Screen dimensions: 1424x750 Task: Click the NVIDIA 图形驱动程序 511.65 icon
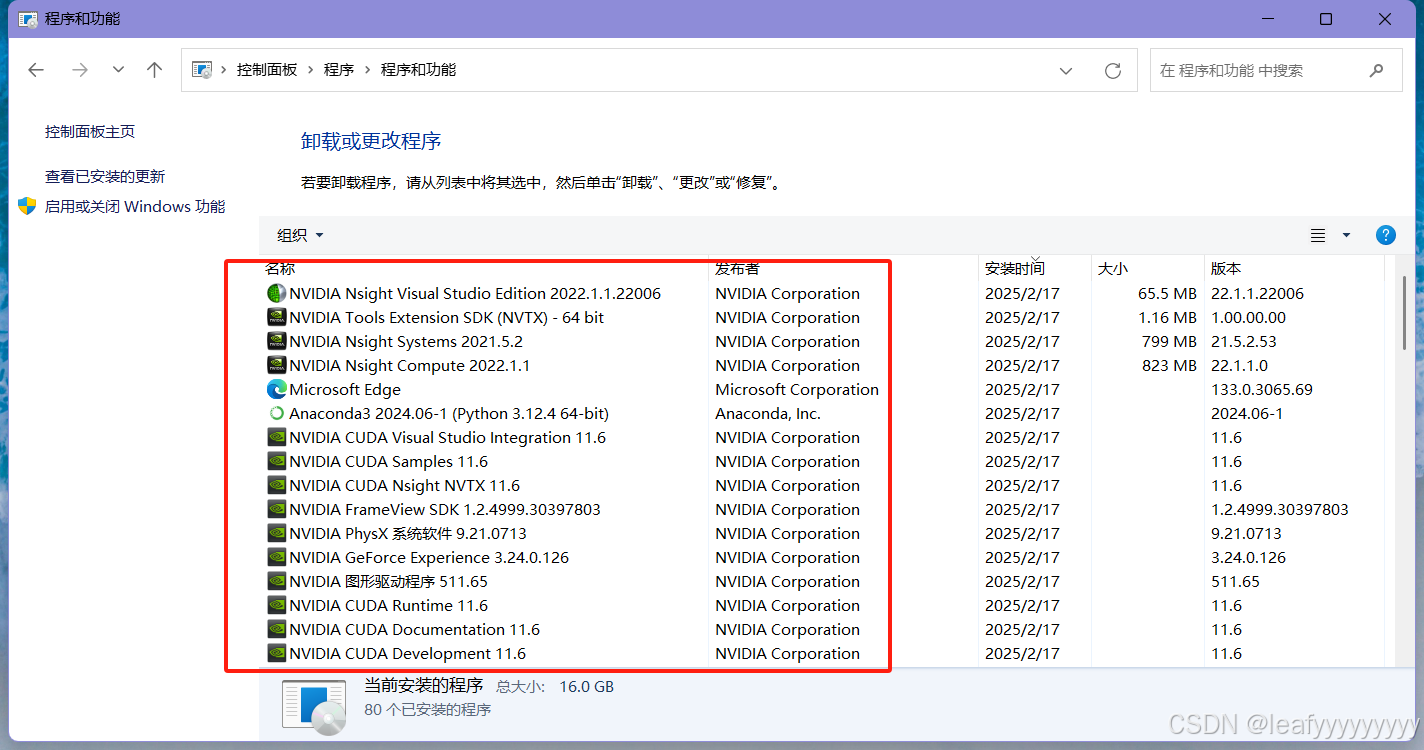point(277,581)
